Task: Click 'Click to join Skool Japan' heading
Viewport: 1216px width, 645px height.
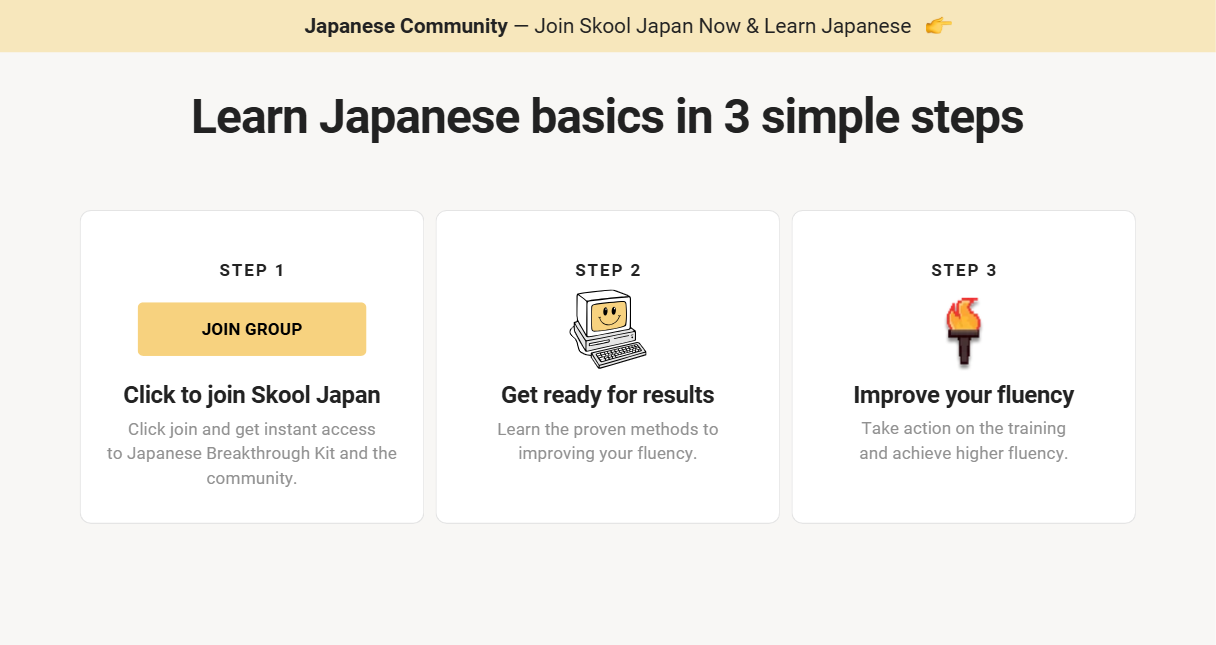Action: 252,395
